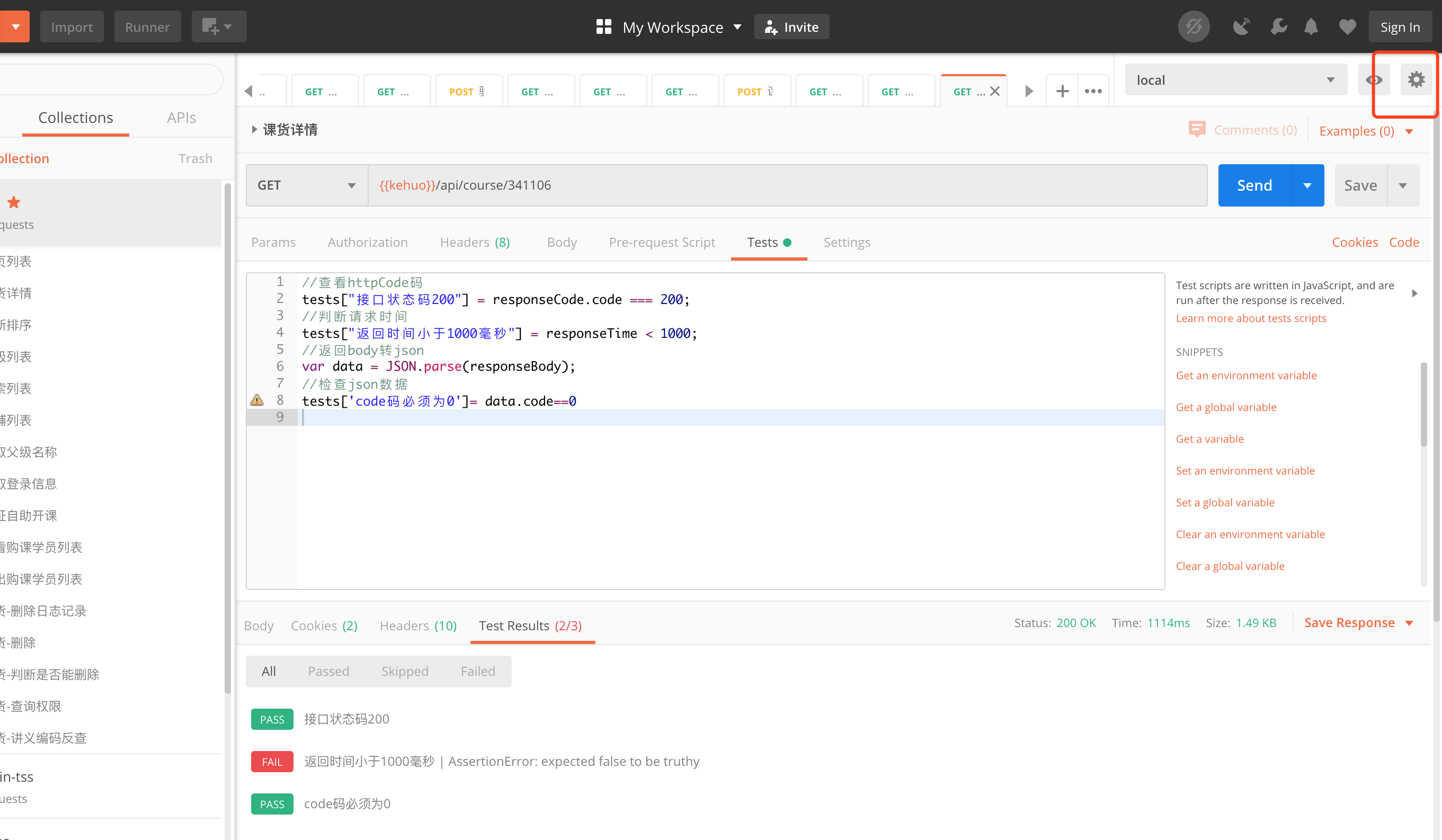Click the Passed filter toggle
This screenshot has height=840, width=1442.
329,671
